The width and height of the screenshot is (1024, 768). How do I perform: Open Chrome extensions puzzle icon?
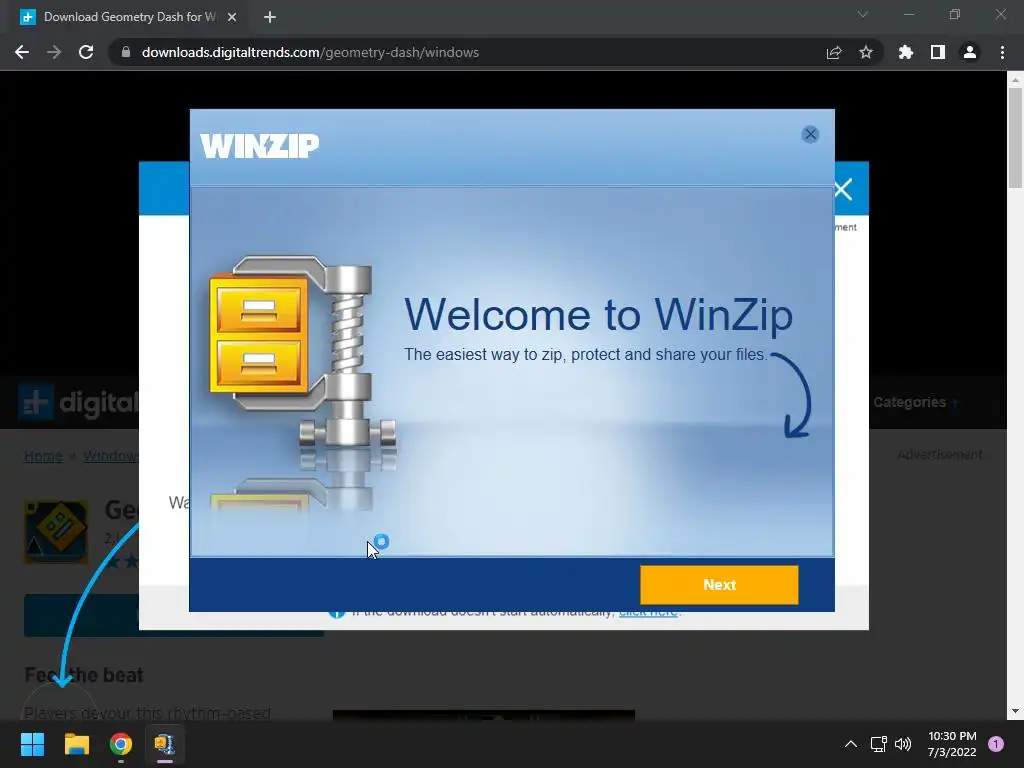click(906, 52)
